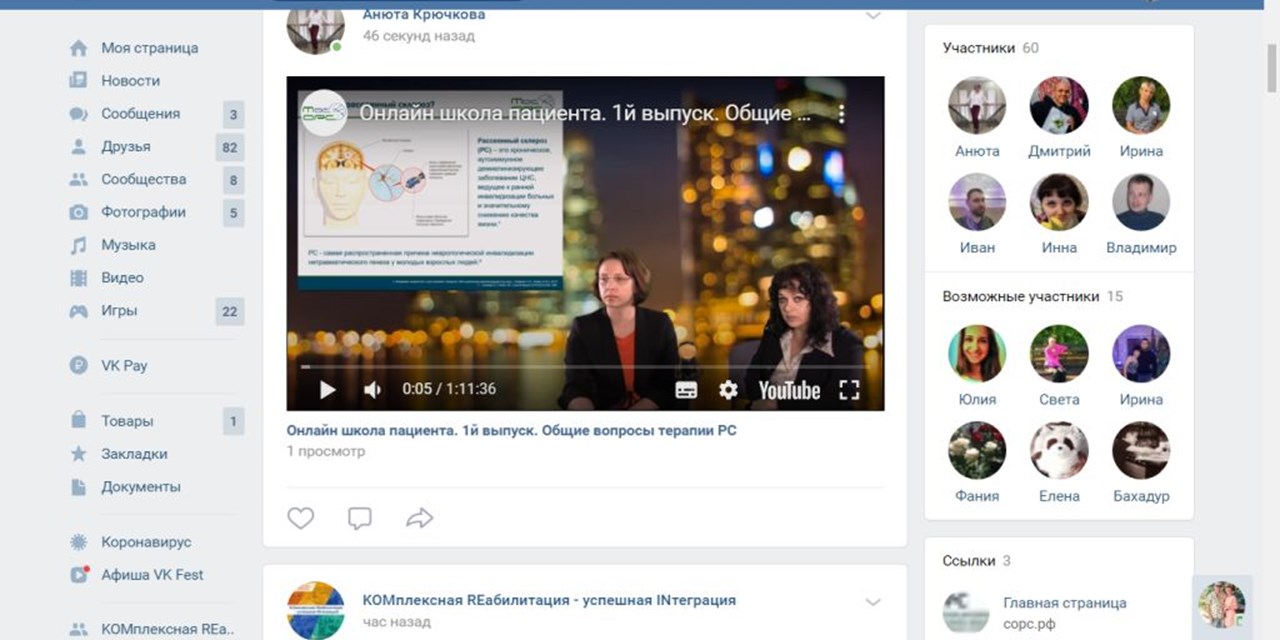Screen dimensions: 1280x640
Task: Open Главная страница сорс.рф link
Action: tap(1064, 603)
